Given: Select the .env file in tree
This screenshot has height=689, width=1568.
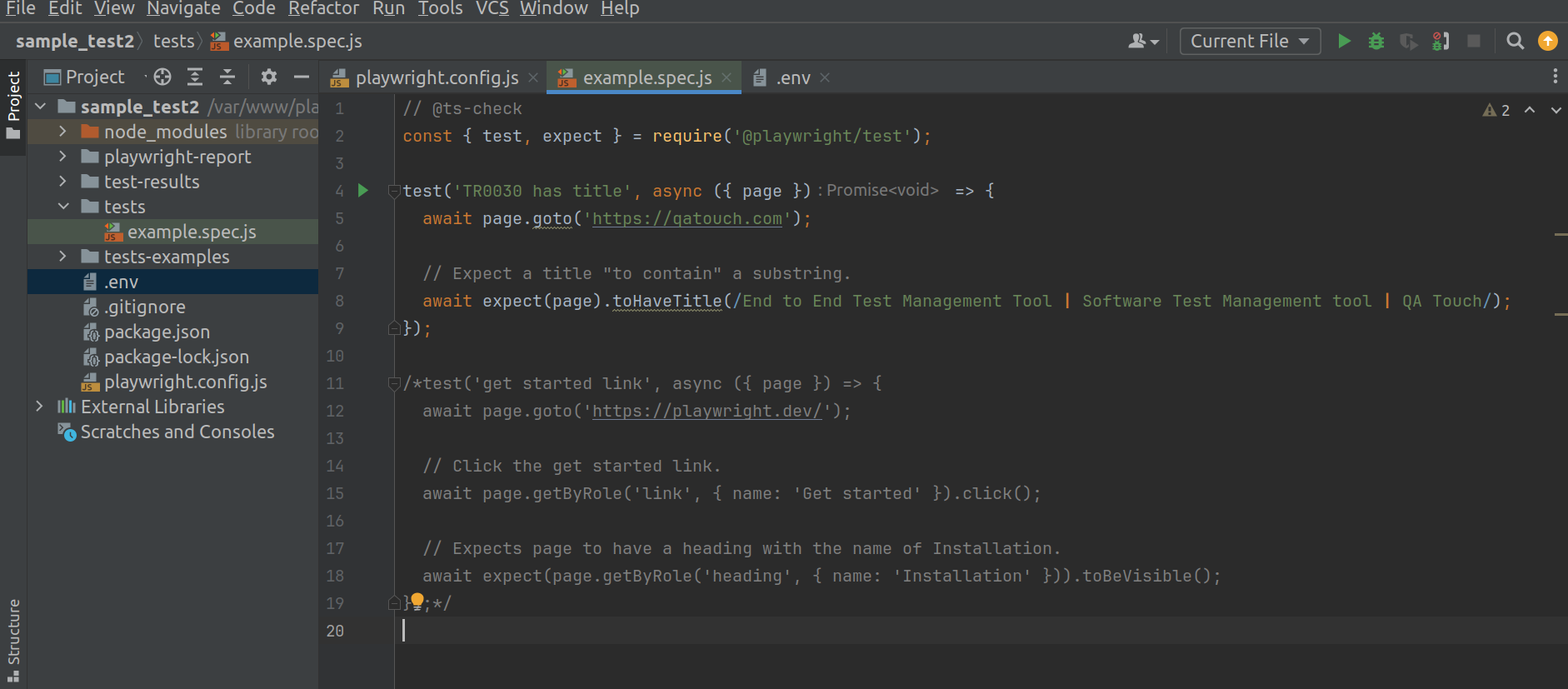Looking at the screenshot, I should click(x=173, y=282).
